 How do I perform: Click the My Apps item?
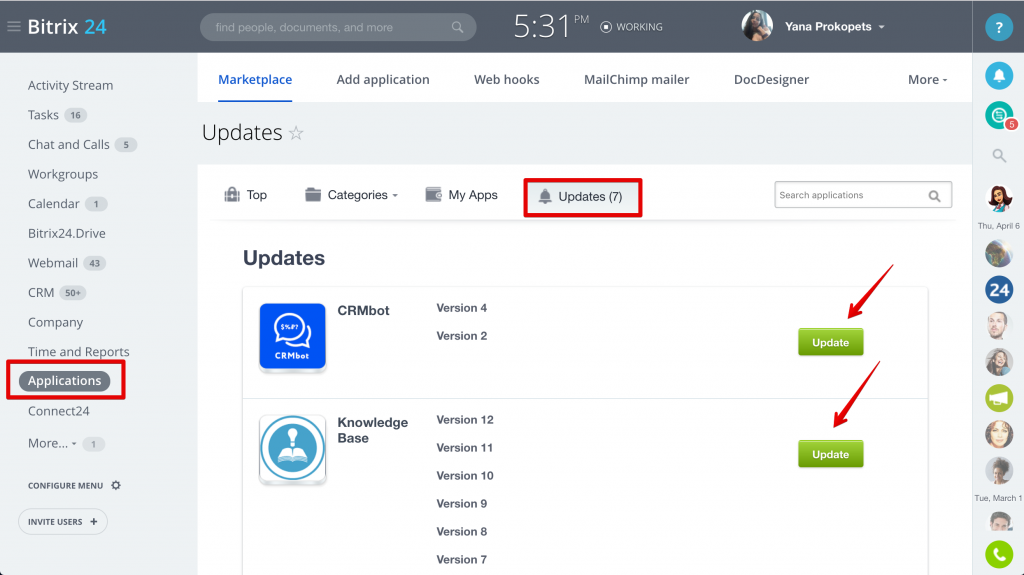coord(461,195)
